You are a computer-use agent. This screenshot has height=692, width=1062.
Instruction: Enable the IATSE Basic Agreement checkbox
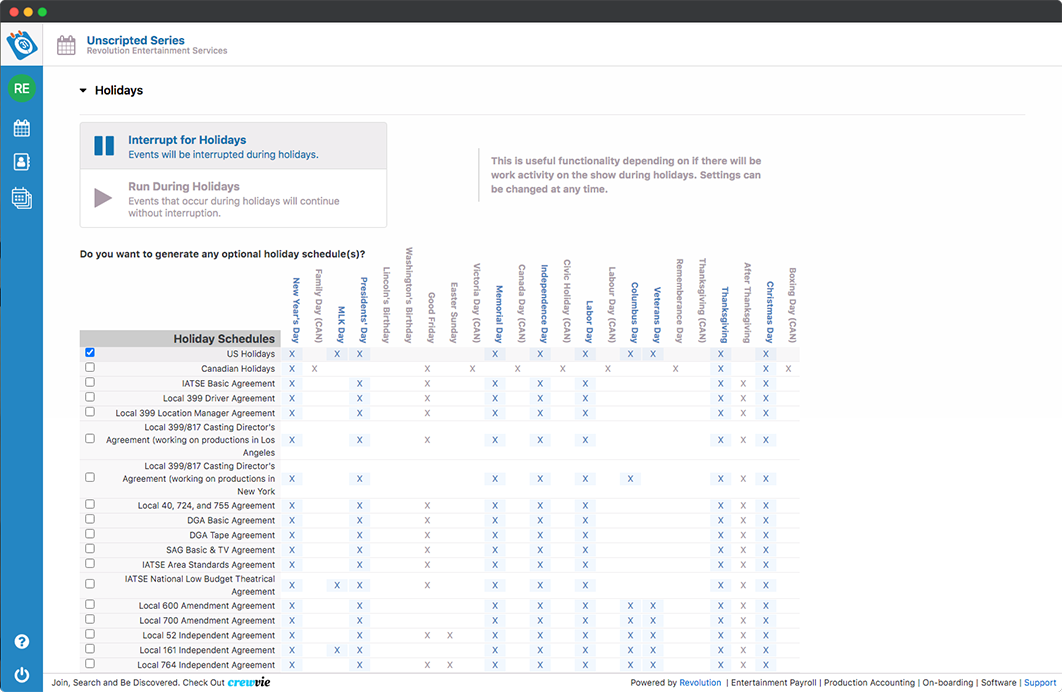(x=90, y=383)
